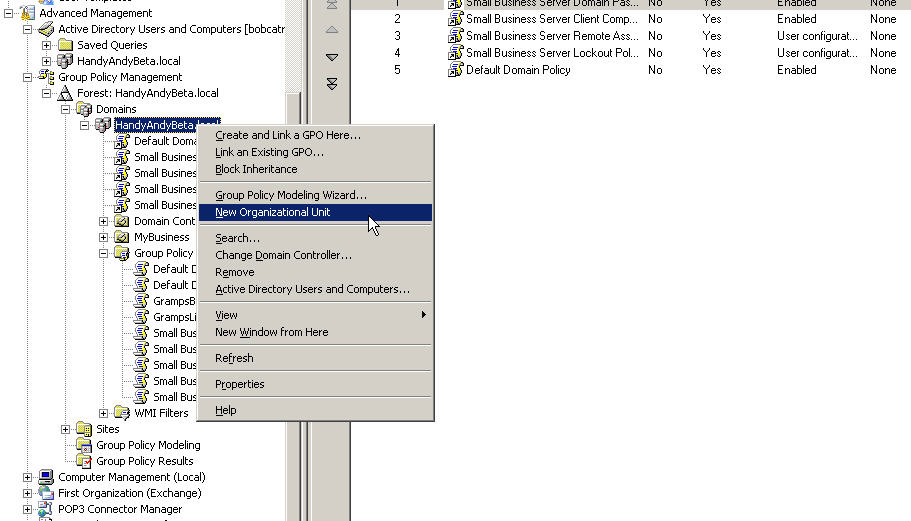Image resolution: width=911 pixels, height=521 pixels.
Task: Select the Default Domain Policy row text
Action: tap(518, 70)
